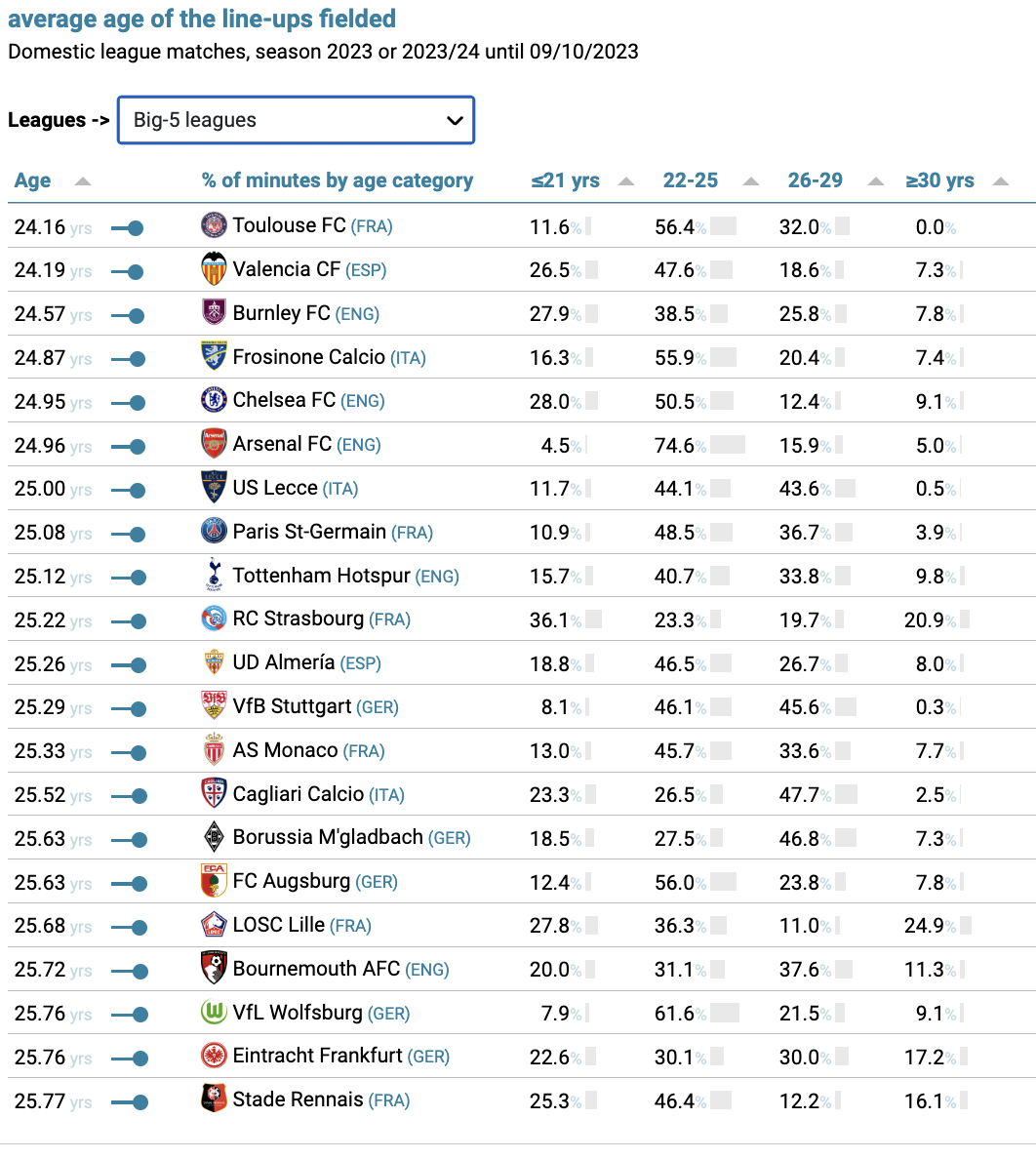Click the Valencia CF bat crest

pyautogui.click(x=214, y=268)
